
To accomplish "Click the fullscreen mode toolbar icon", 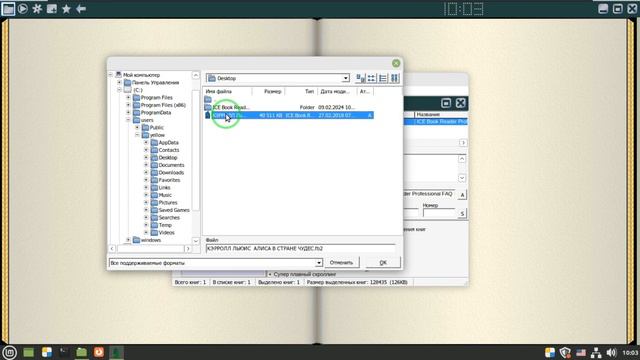I will [x=52, y=8].
